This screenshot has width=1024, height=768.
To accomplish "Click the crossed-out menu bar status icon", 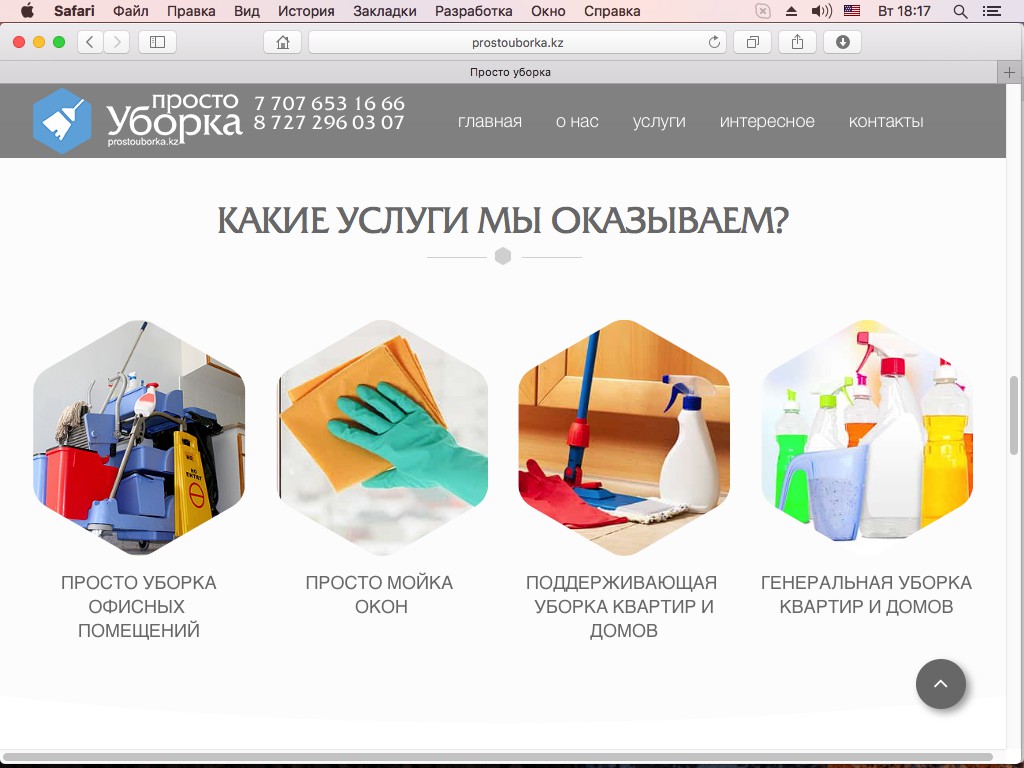I will (x=762, y=10).
